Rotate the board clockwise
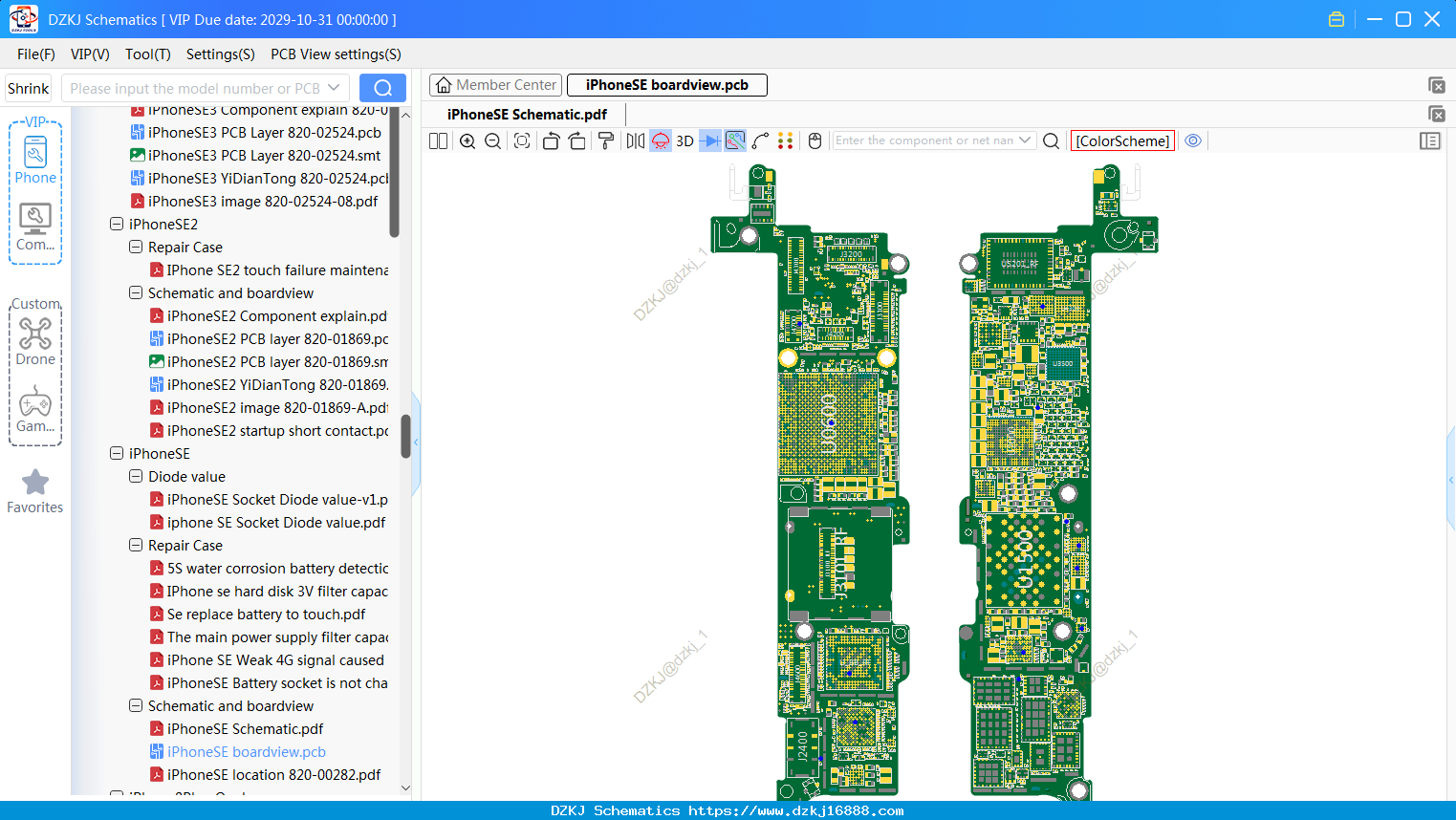The width and height of the screenshot is (1456, 820). click(577, 140)
